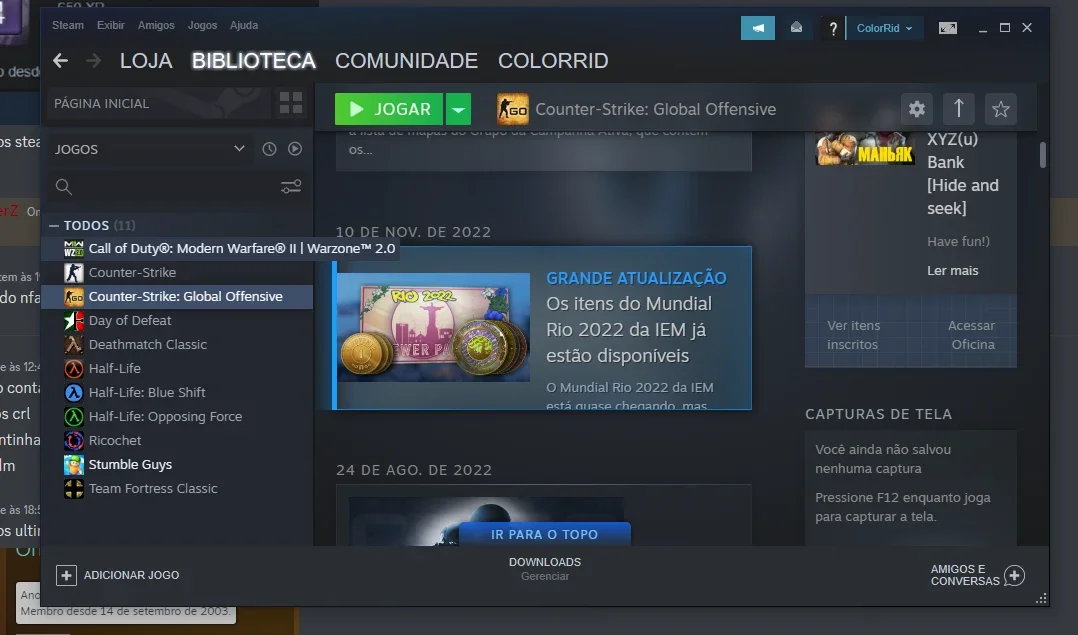
Task: Click Ver itens inscritos button
Action: (x=853, y=335)
